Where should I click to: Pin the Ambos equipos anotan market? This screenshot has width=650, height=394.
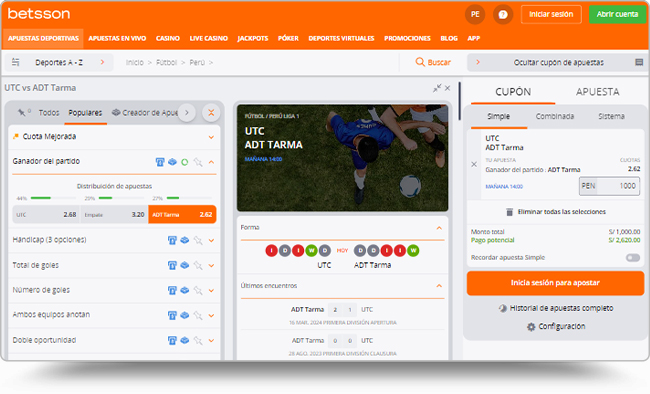coord(198,315)
